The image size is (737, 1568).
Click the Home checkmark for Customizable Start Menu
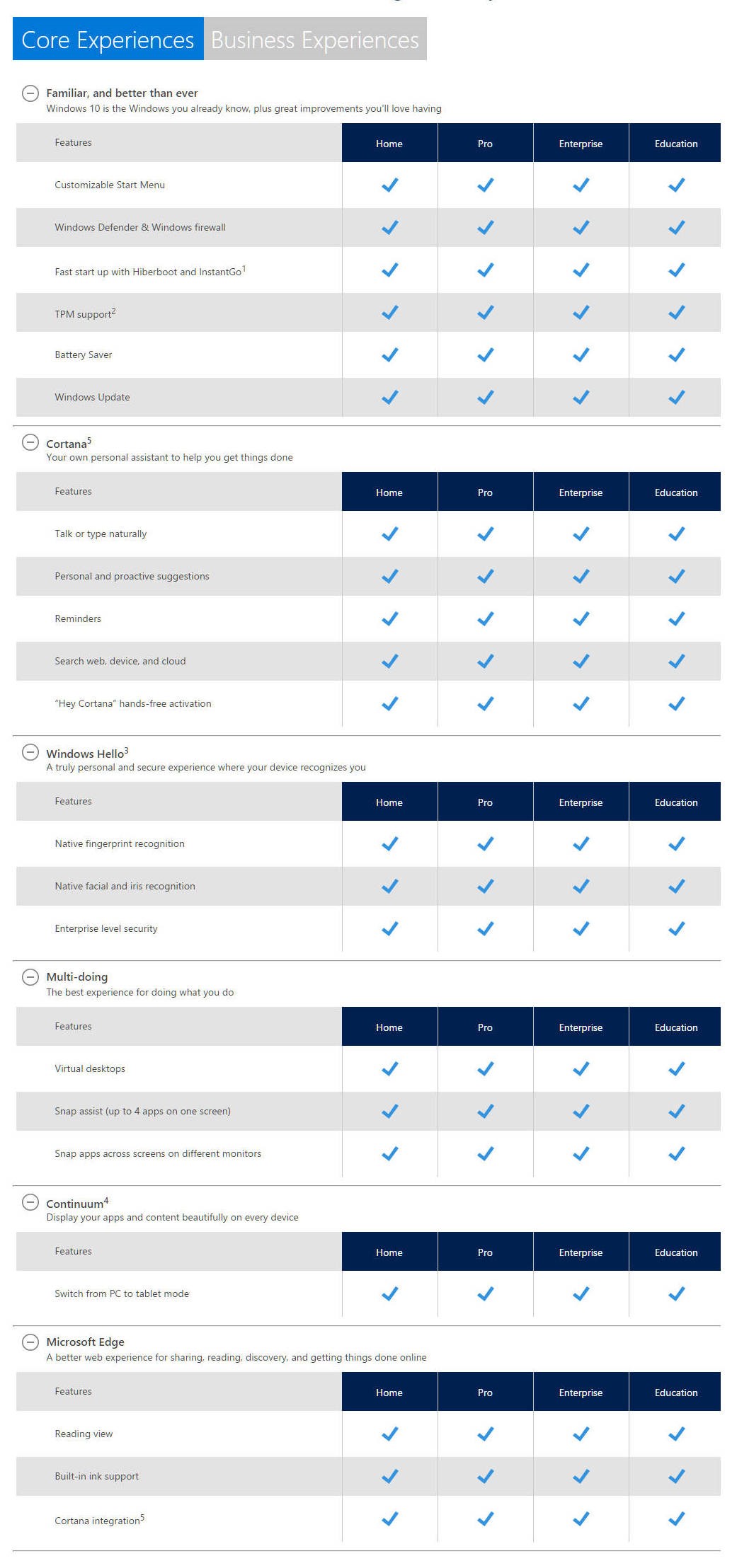(x=389, y=185)
